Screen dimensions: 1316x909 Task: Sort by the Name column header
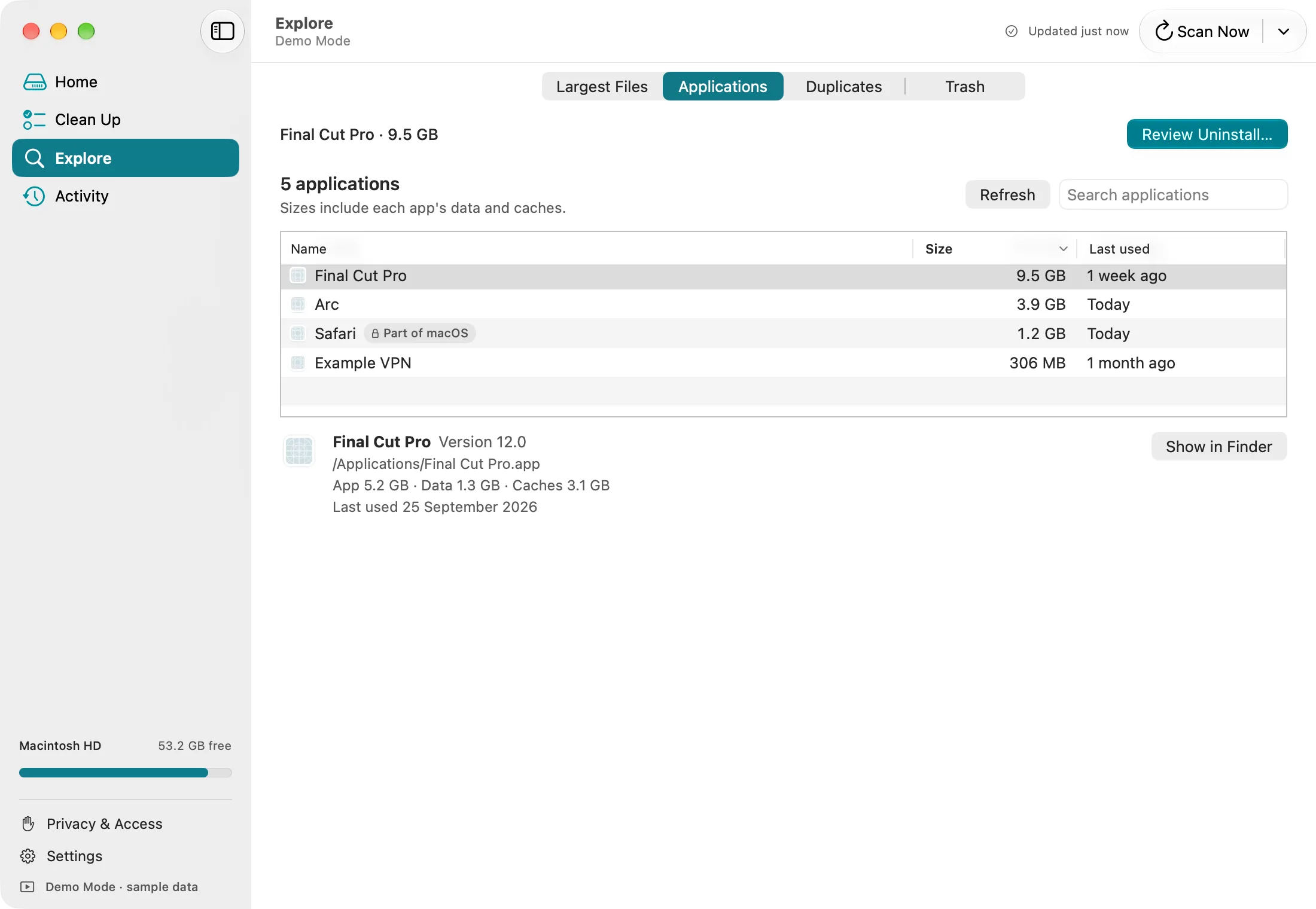(596, 249)
